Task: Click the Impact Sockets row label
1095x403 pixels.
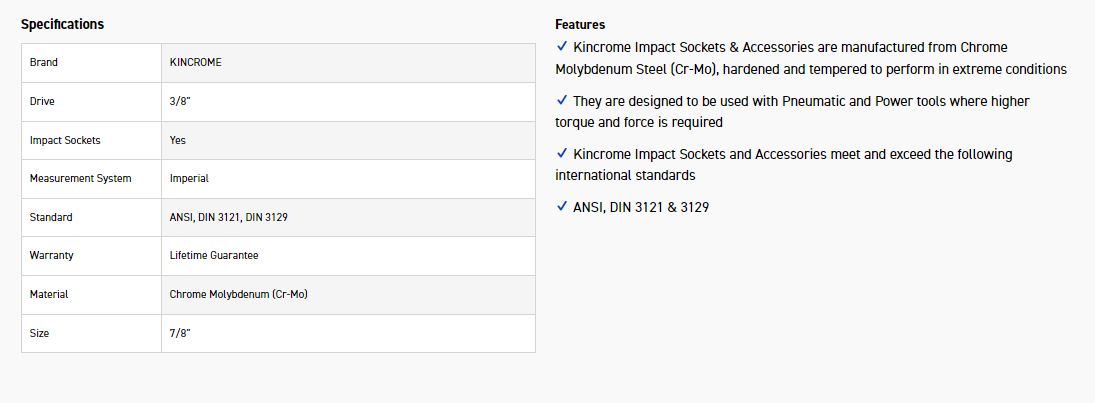Action: (x=65, y=140)
